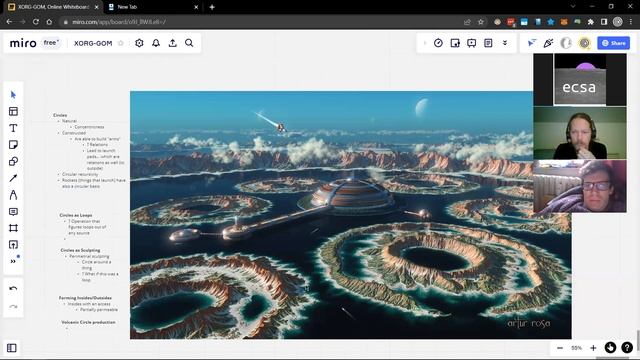The width and height of the screenshot is (640, 360).
Task: Expand more collaboration apps chevron
Action: point(505,43)
